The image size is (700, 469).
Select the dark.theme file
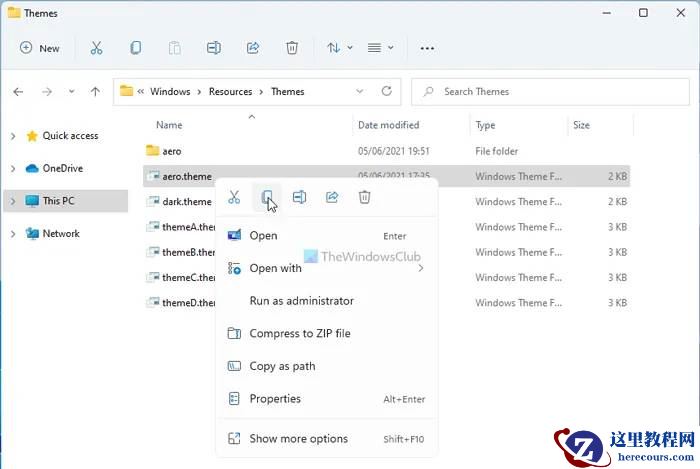point(187,202)
